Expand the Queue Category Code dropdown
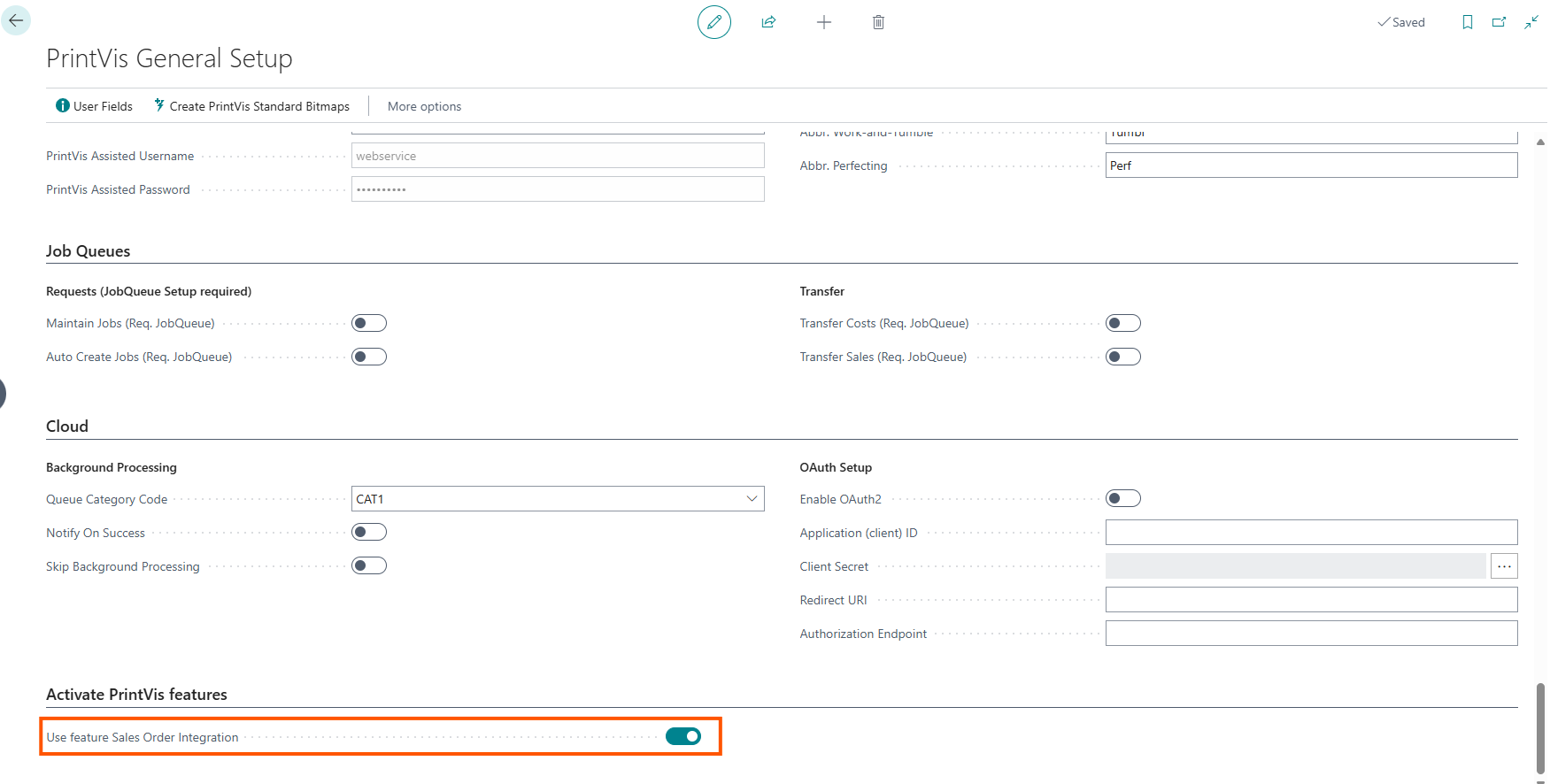This screenshot has width=1550, height=784. pos(752,499)
